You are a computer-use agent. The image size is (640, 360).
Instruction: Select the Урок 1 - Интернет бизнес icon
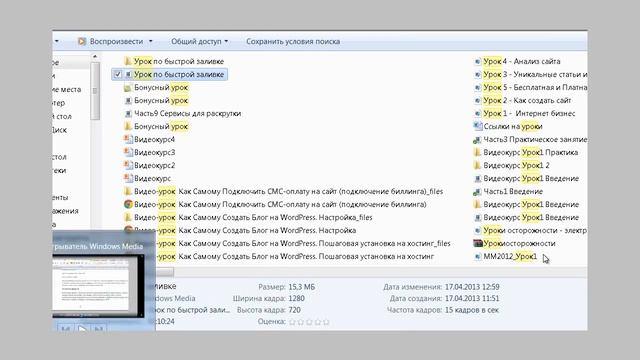coord(477,113)
